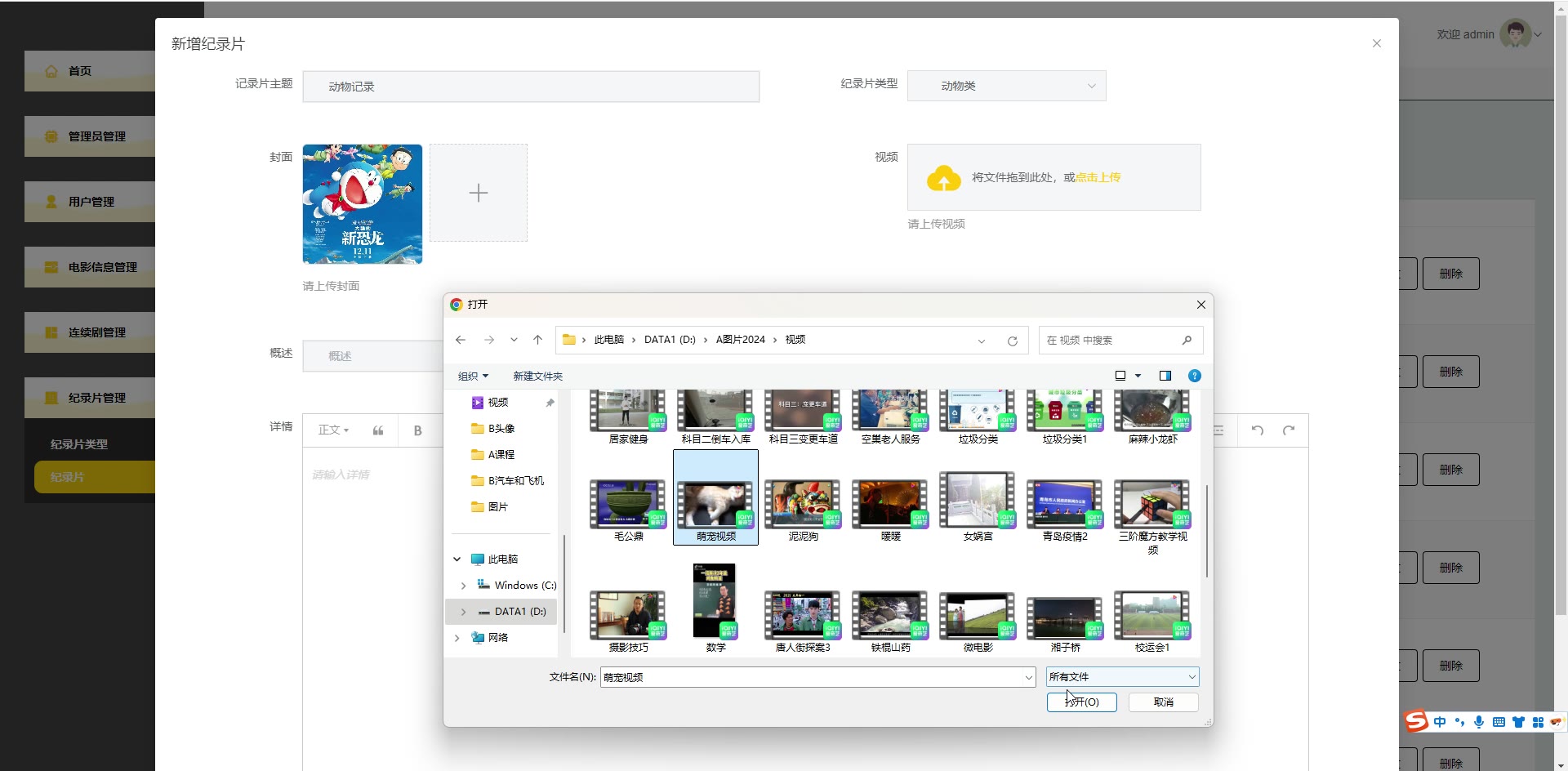
Task: Go up one folder level
Action: point(537,340)
